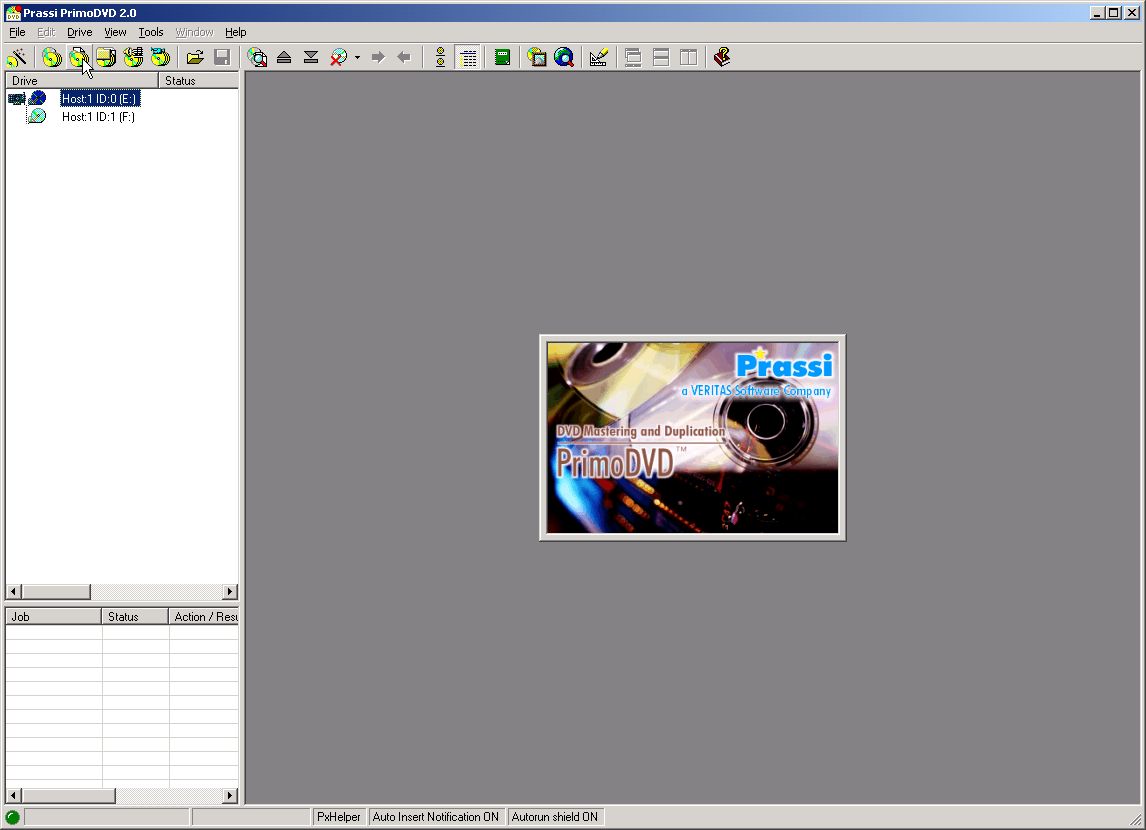Image resolution: width=1146 pixels, height=830 pixels.
Task: Click the job panel horizontal scrollbar thumb
Action: (68, 795)
